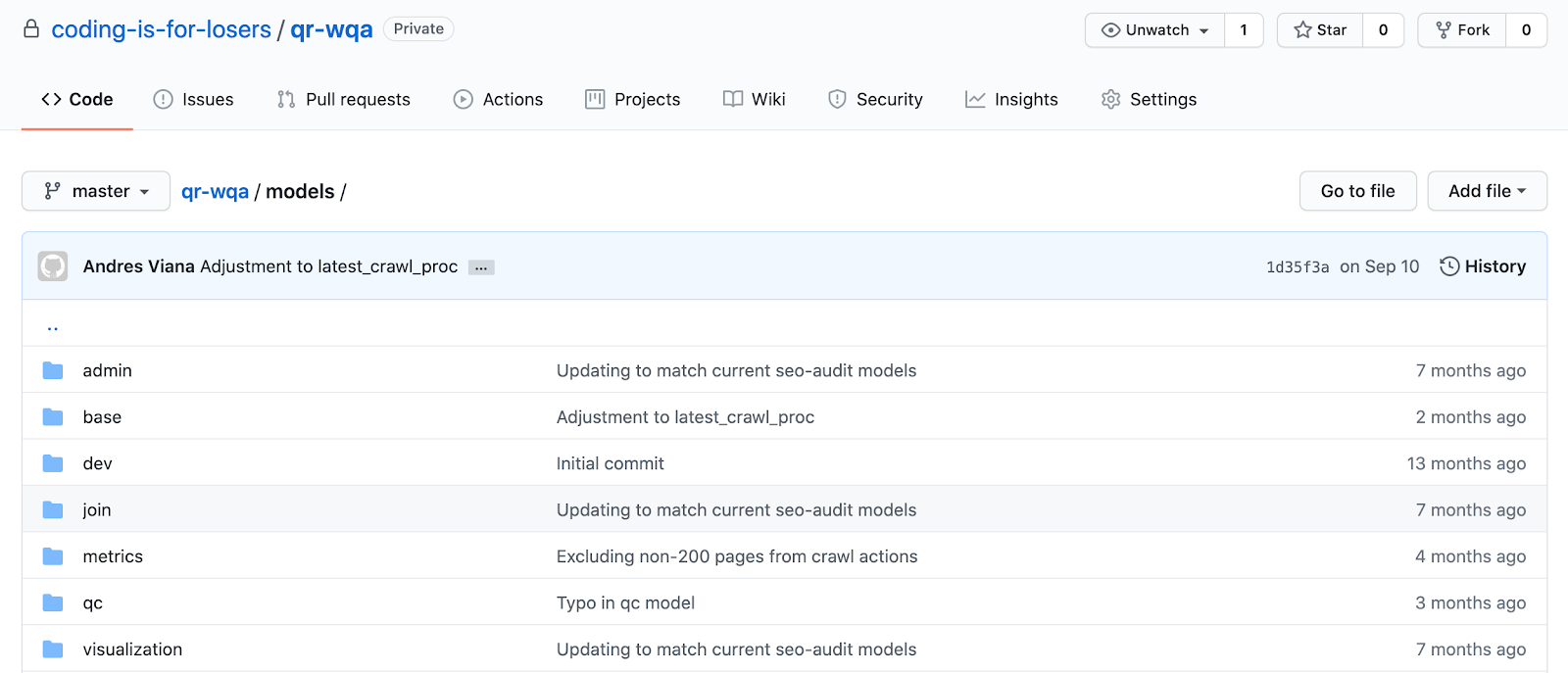This screenshot has width=1568, height=673.
Task: Expand the commit message ellipsis
Action: tap(481, 267)
